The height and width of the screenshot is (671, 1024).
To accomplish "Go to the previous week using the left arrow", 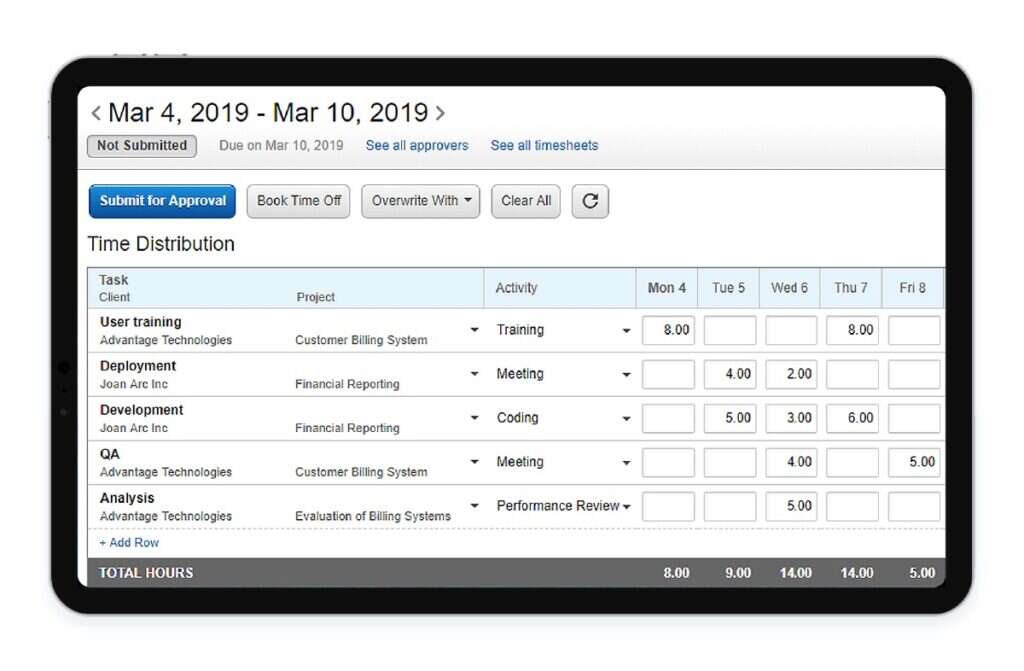I will (x=95, y=112).
